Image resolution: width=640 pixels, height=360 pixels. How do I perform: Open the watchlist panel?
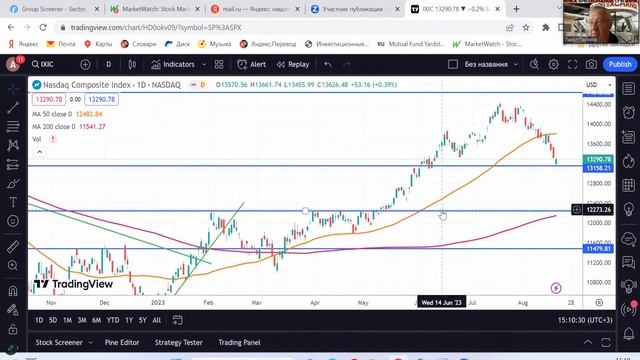point(629,89)
